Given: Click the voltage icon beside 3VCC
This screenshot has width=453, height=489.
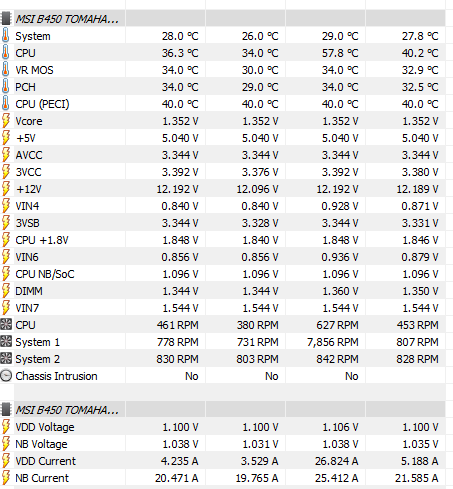Looking at the screenshot, I should 6,172.
